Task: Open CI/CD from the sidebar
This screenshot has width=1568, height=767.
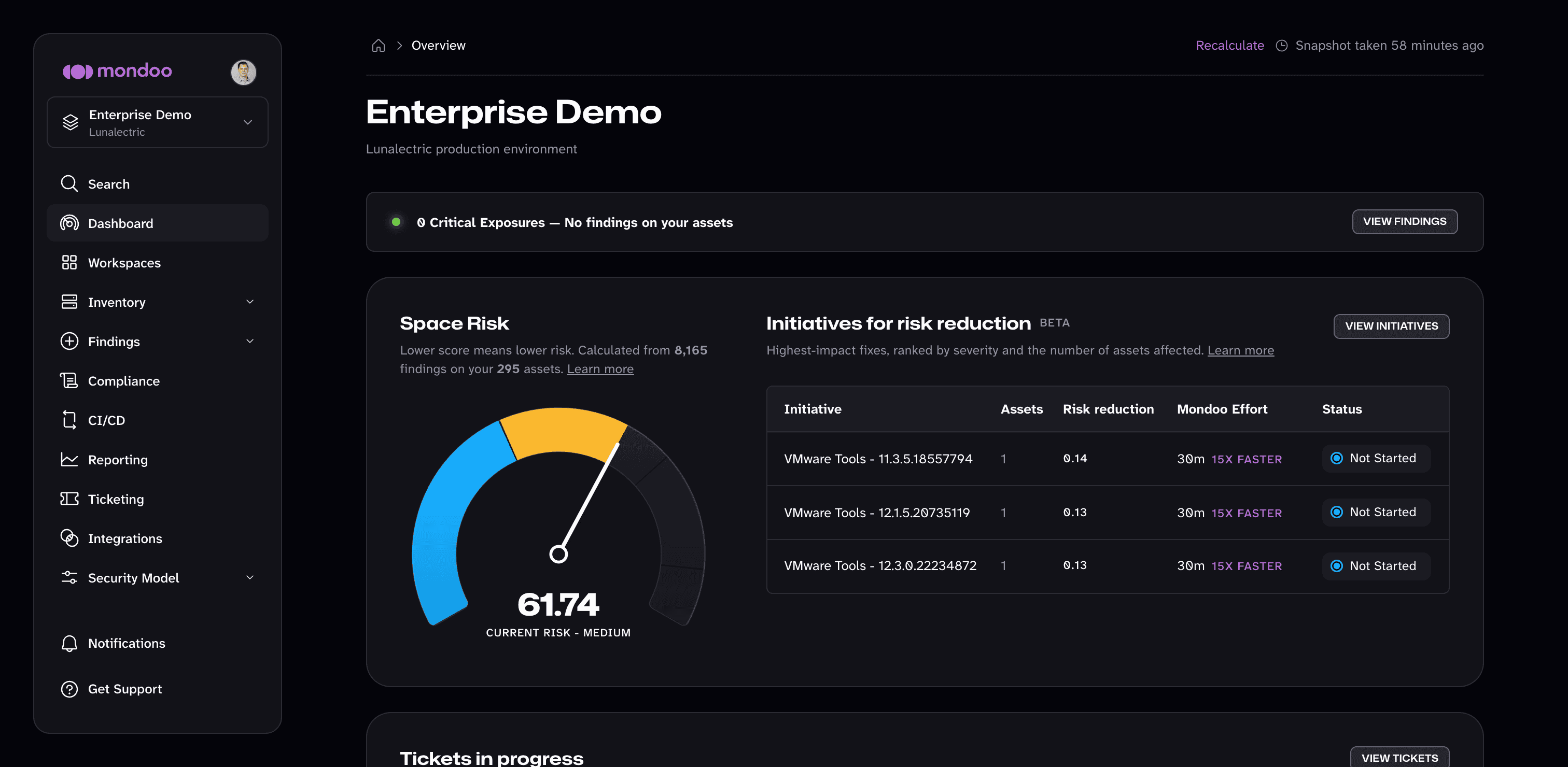Action: pos(158,420)
